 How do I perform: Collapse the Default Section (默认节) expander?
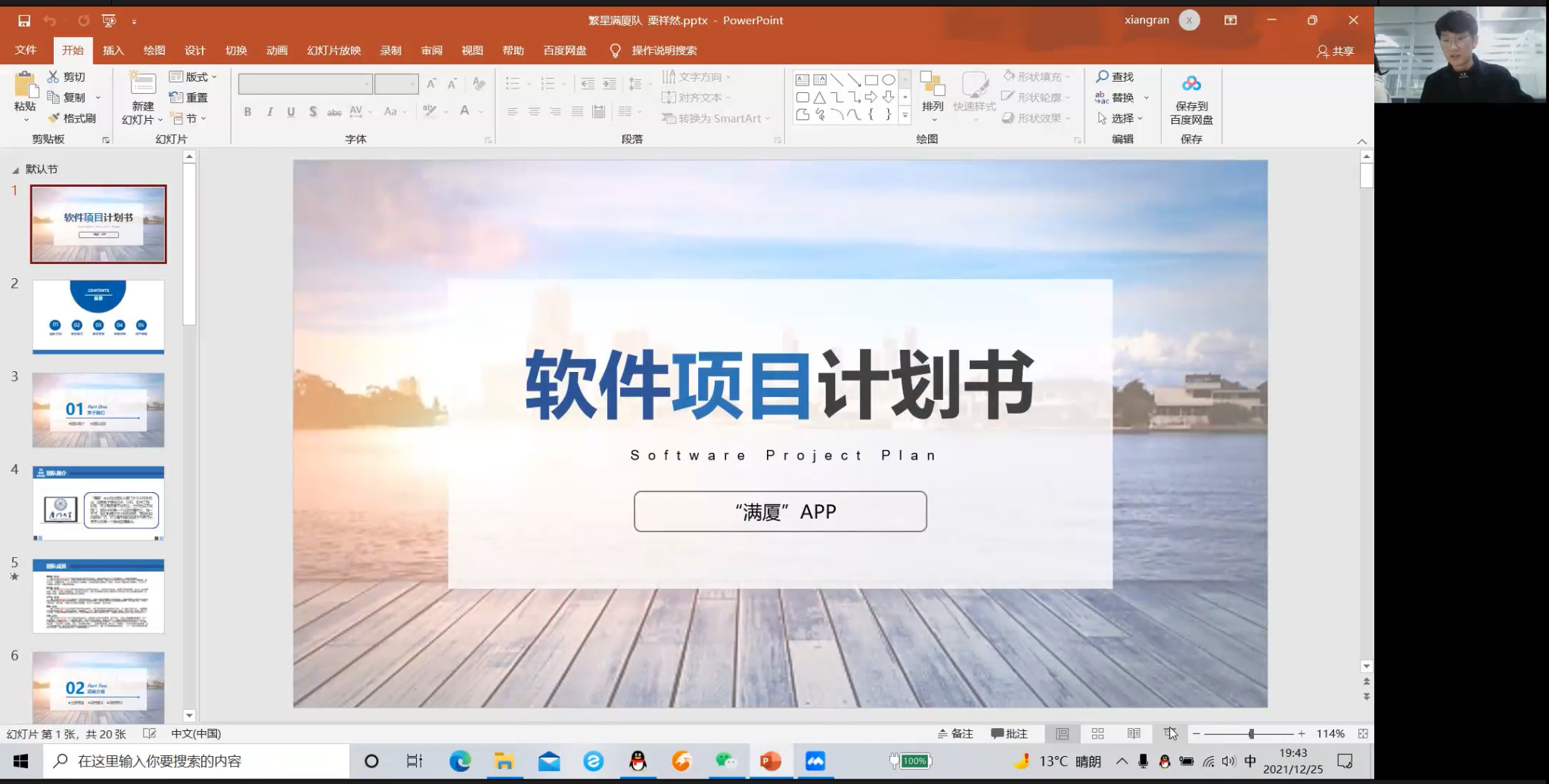click(15, 170)
